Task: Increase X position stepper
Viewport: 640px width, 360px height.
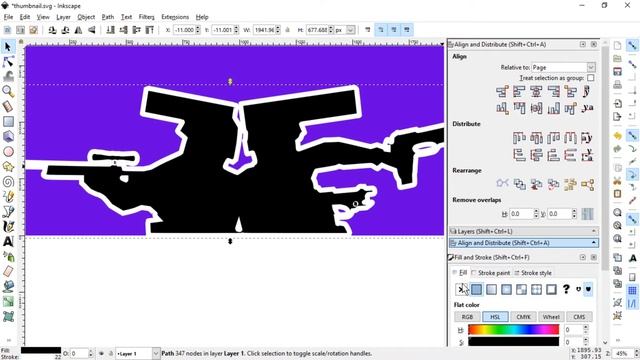Action: pyautogui.click(x=198, y=28)
